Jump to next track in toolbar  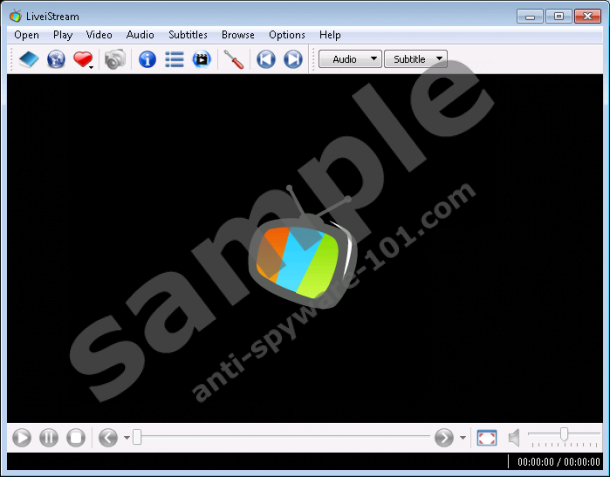click(292, 60)
